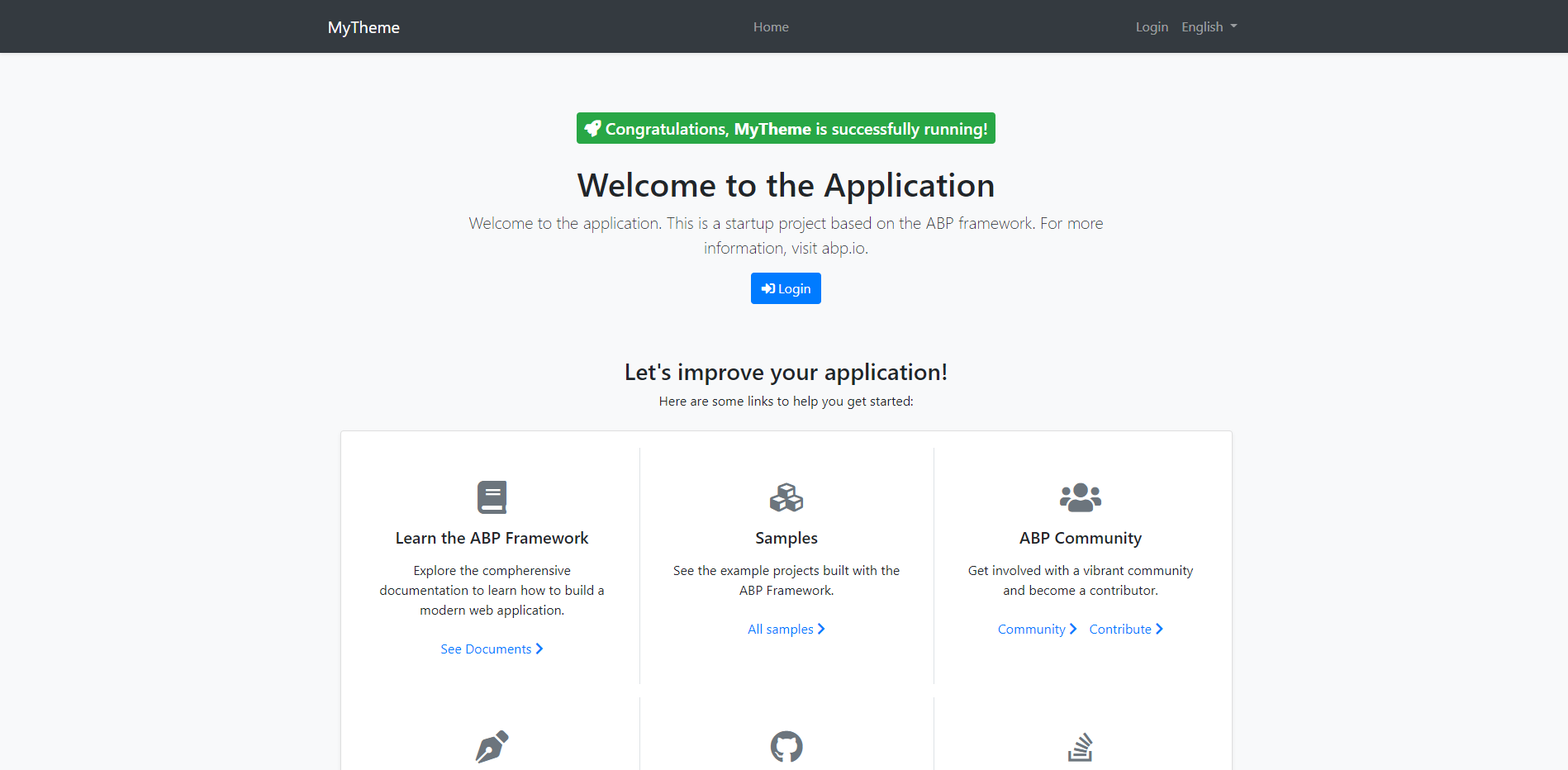Viewport: 1568px width, 770px height.
Task: Open the Contribute link
Action: coord(1126,630)
